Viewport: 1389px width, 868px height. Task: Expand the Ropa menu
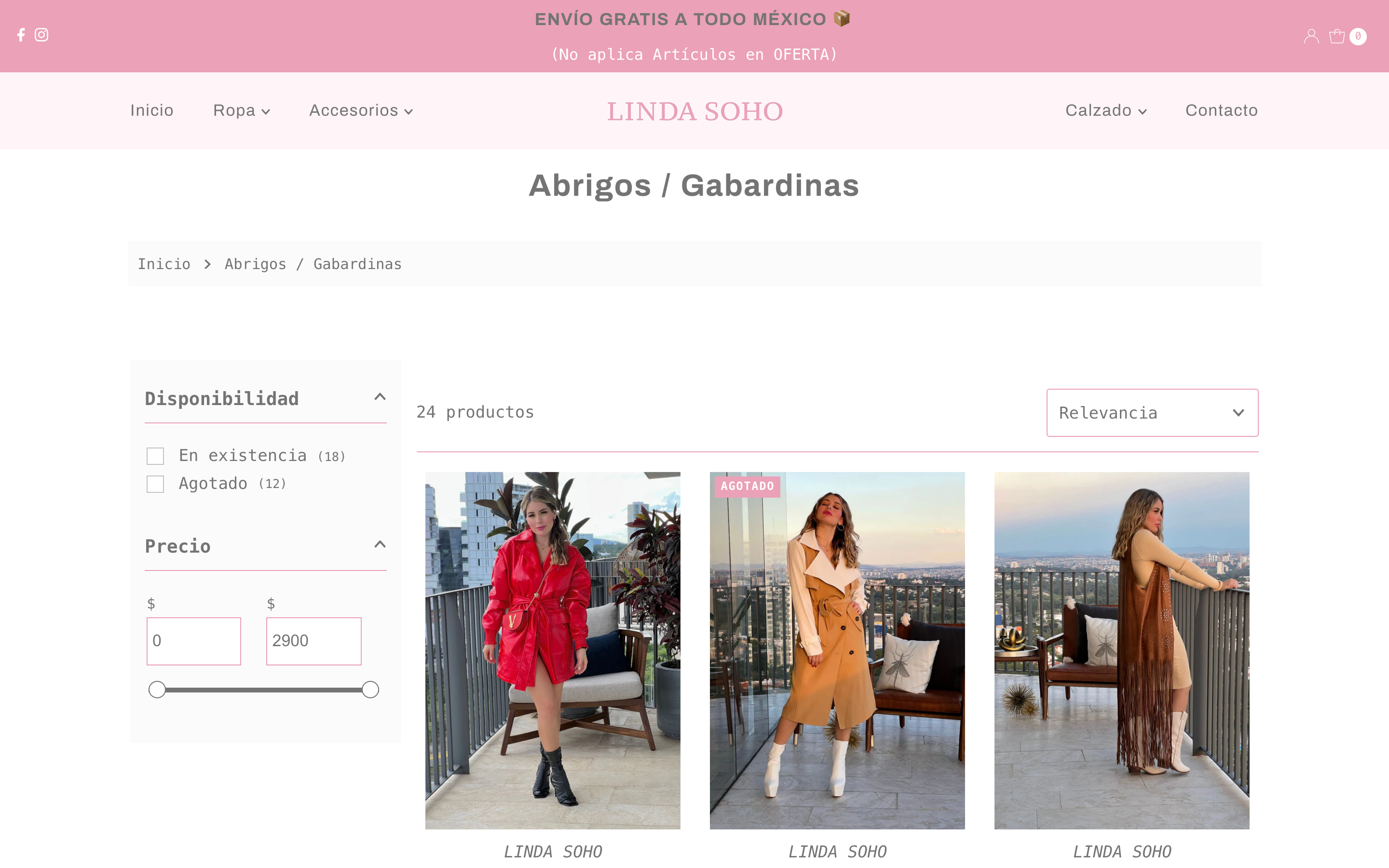[x=241, y=110]
